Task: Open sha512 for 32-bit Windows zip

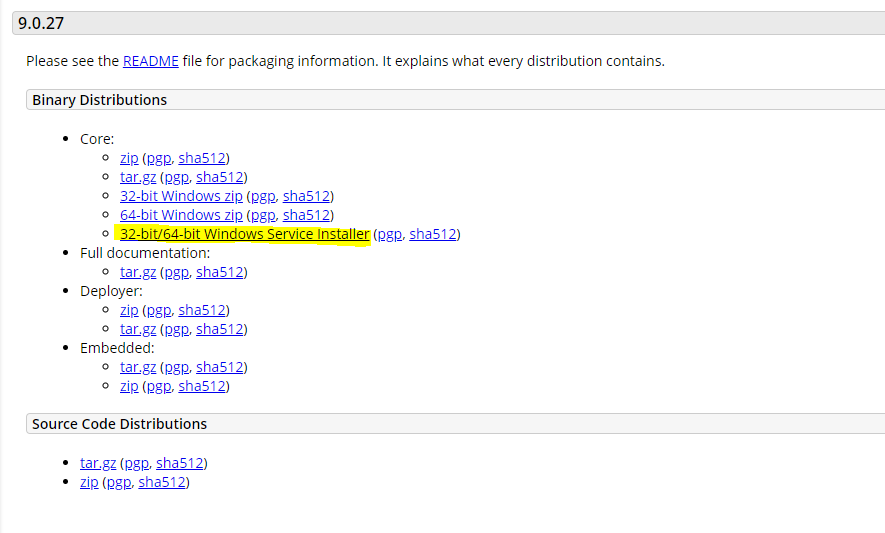Action: coord(306,196)
